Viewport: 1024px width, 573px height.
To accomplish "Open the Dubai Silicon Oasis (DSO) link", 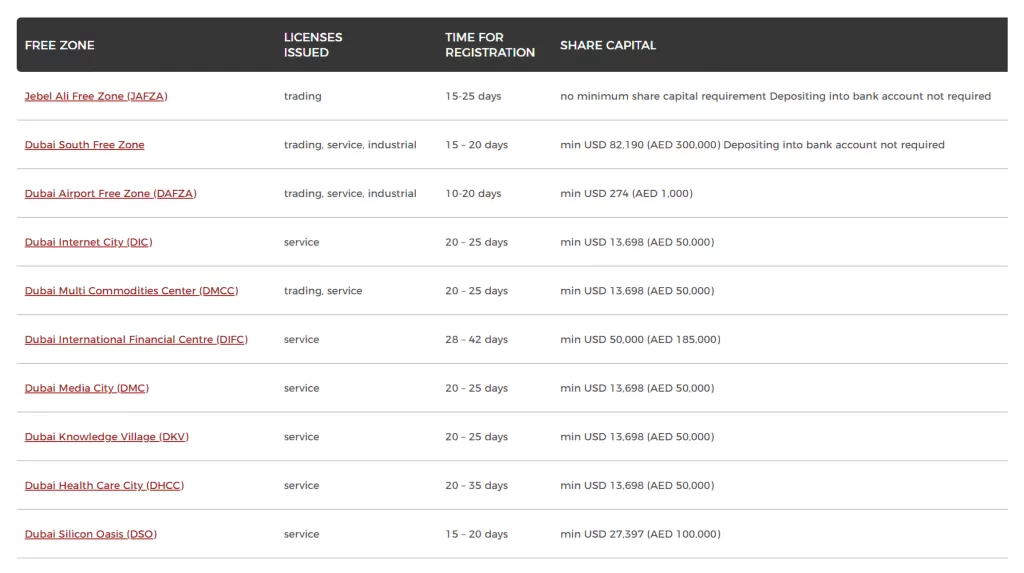I will [90, 534].
